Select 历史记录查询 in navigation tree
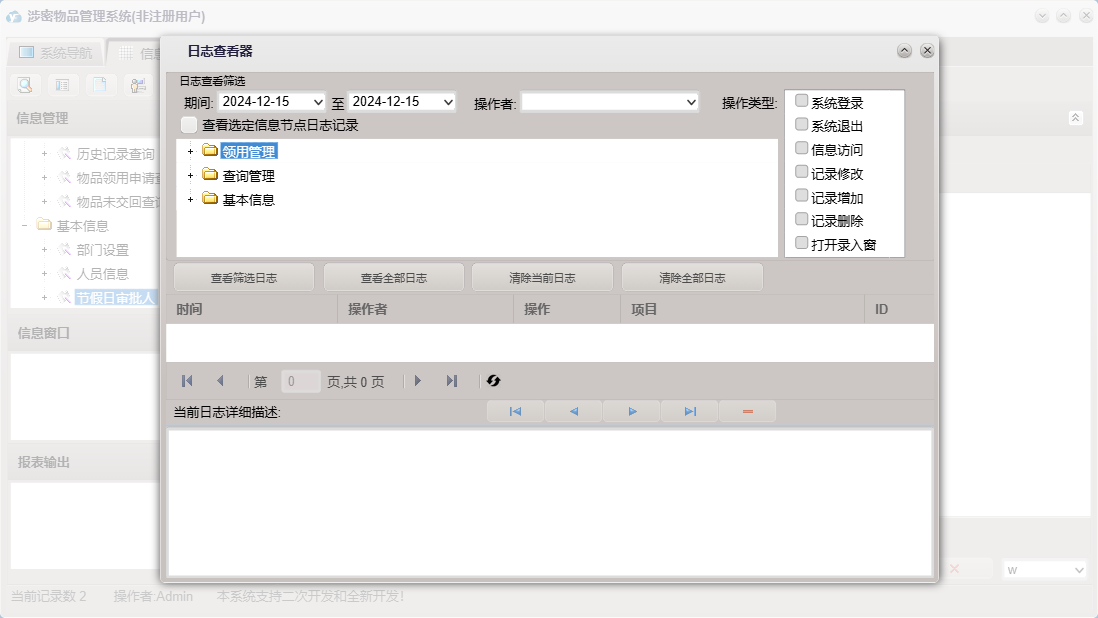 (116, 154)
